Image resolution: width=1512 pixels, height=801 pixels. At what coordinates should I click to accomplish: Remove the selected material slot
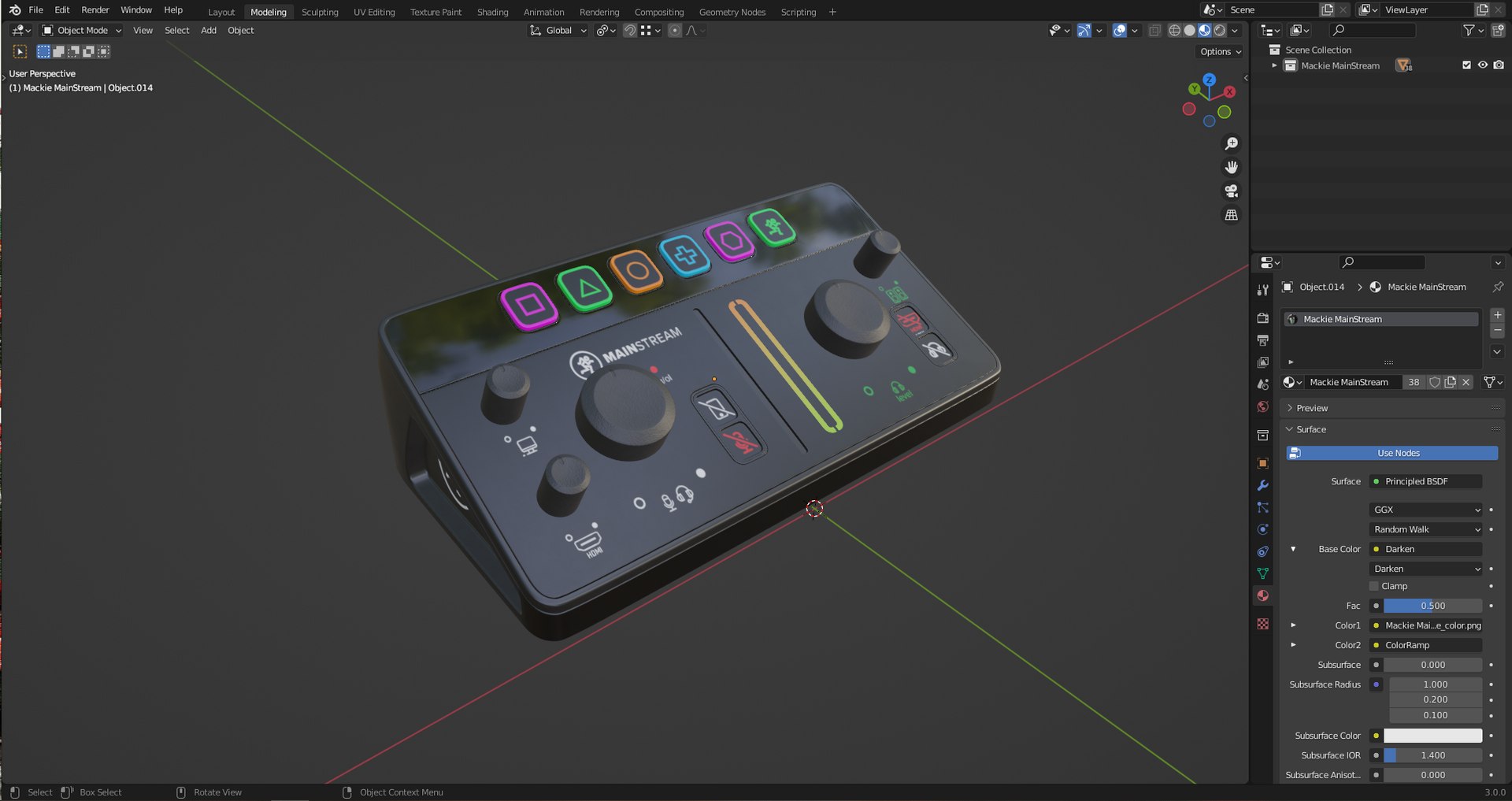[1498, 331]
